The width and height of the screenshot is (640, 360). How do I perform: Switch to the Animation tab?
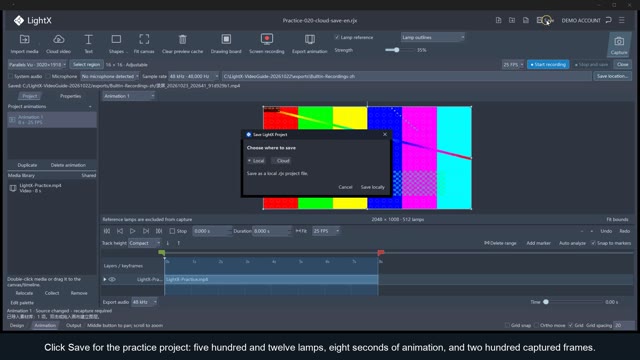point(44,325)
